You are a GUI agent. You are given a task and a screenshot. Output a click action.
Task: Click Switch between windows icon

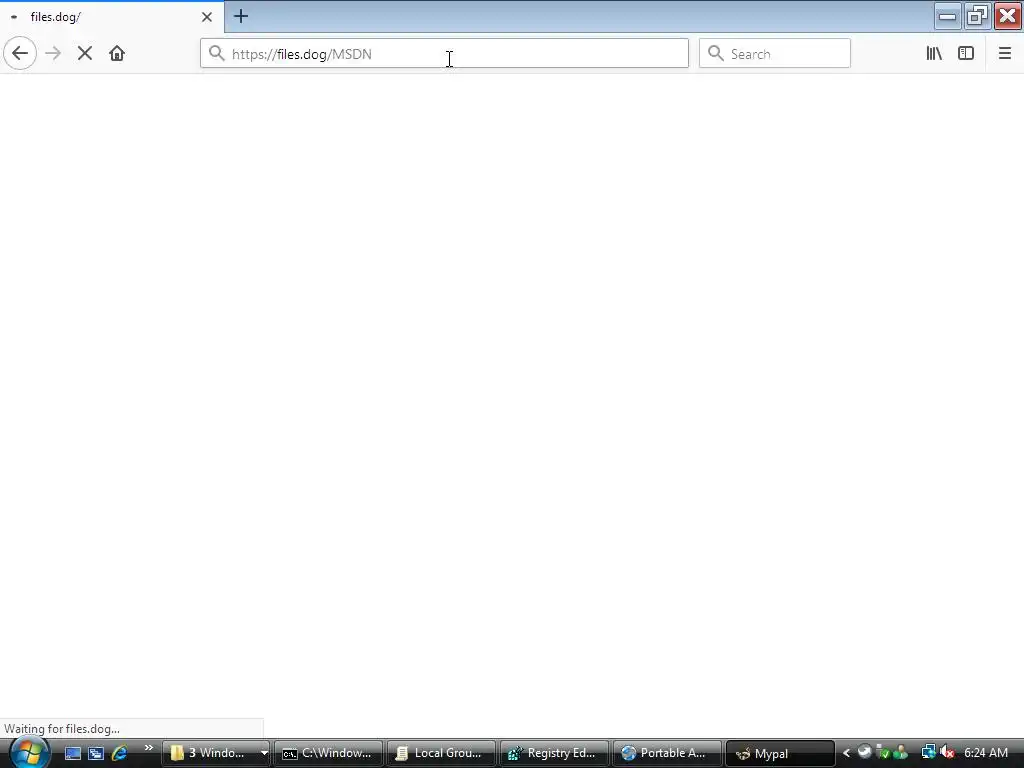pos(96,753)
